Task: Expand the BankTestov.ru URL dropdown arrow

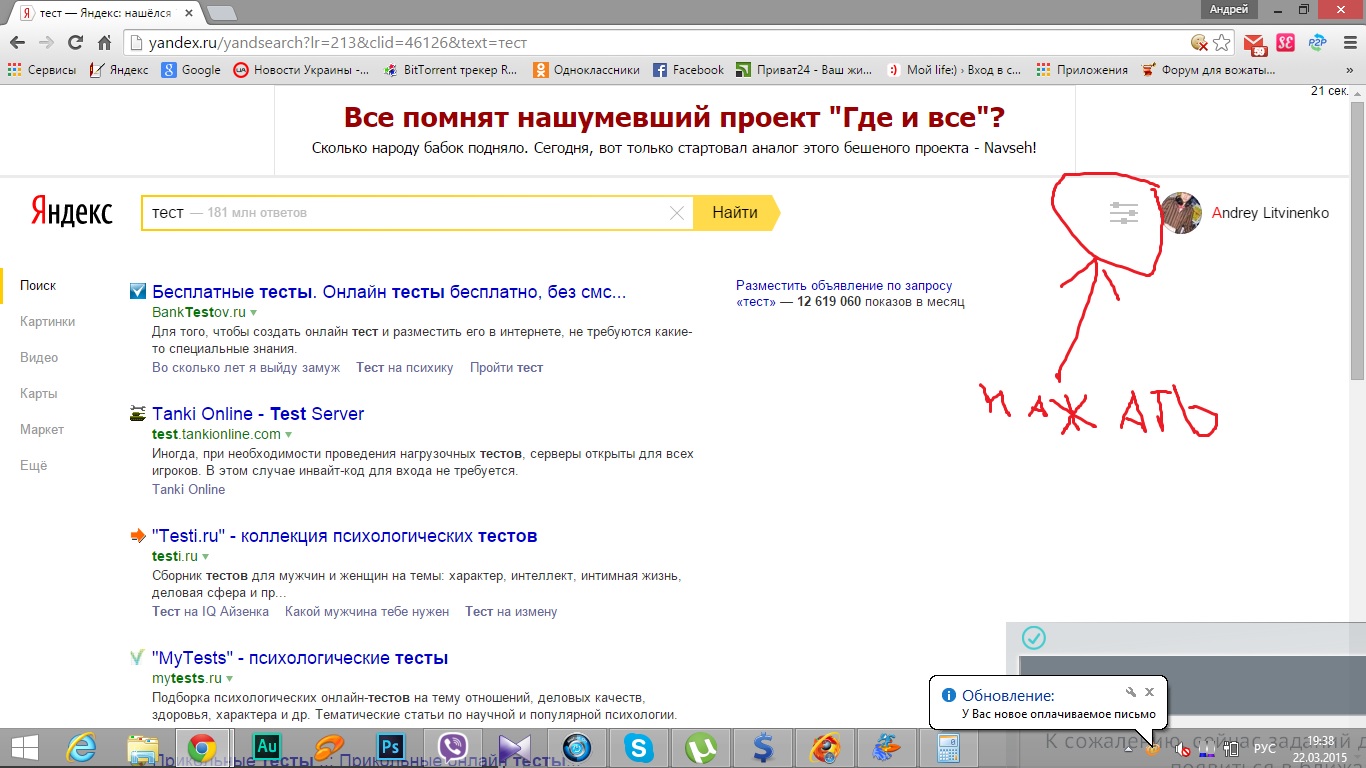Action: (254, 313)
